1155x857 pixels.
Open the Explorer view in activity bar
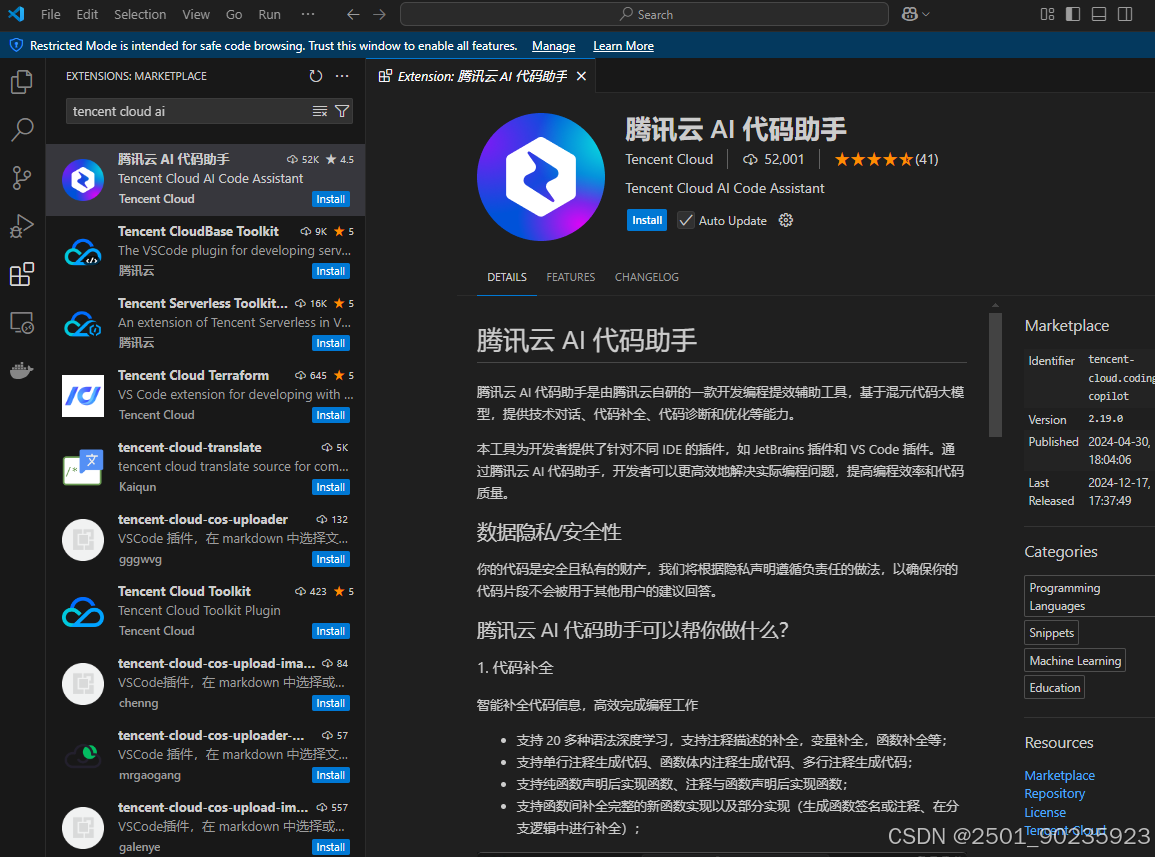(x=22, y=82)
